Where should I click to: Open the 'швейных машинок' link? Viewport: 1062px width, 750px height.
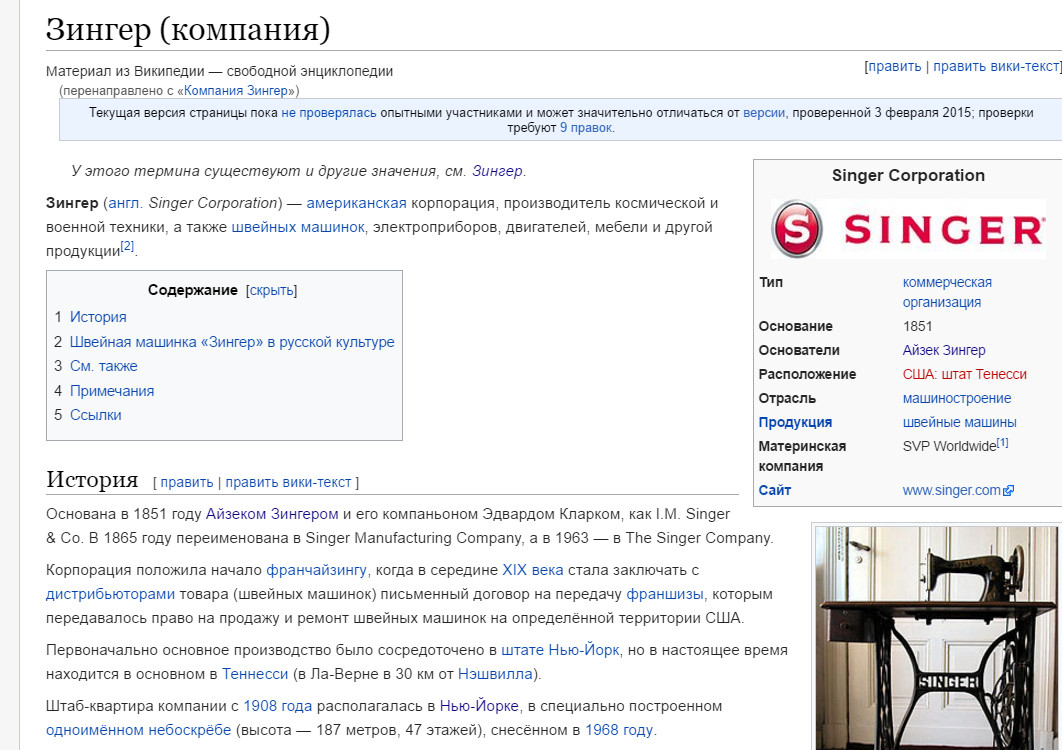298,227
